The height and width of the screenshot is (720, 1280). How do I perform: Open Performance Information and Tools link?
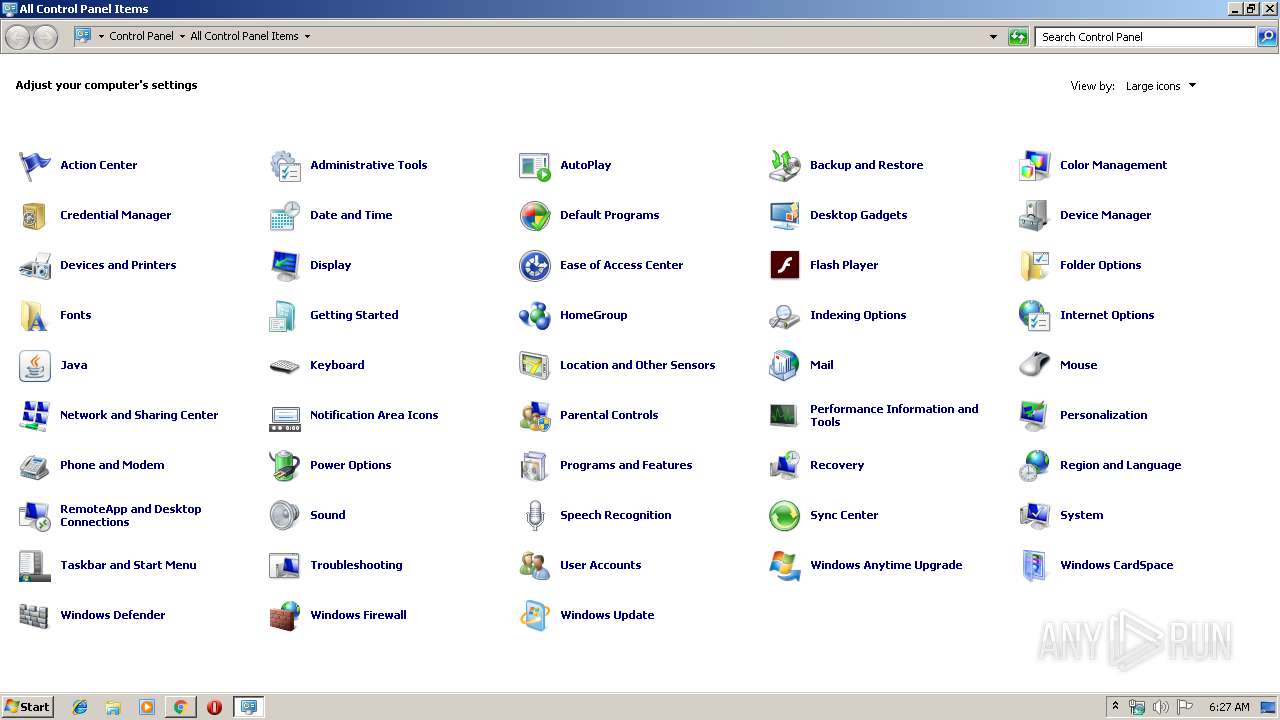pyautogui.click(x=894, y=415)
